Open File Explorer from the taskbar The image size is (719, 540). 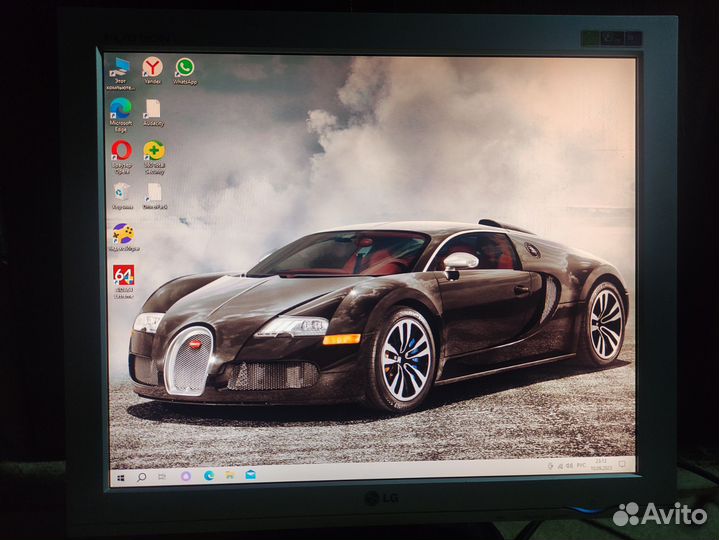pos(230,475)
